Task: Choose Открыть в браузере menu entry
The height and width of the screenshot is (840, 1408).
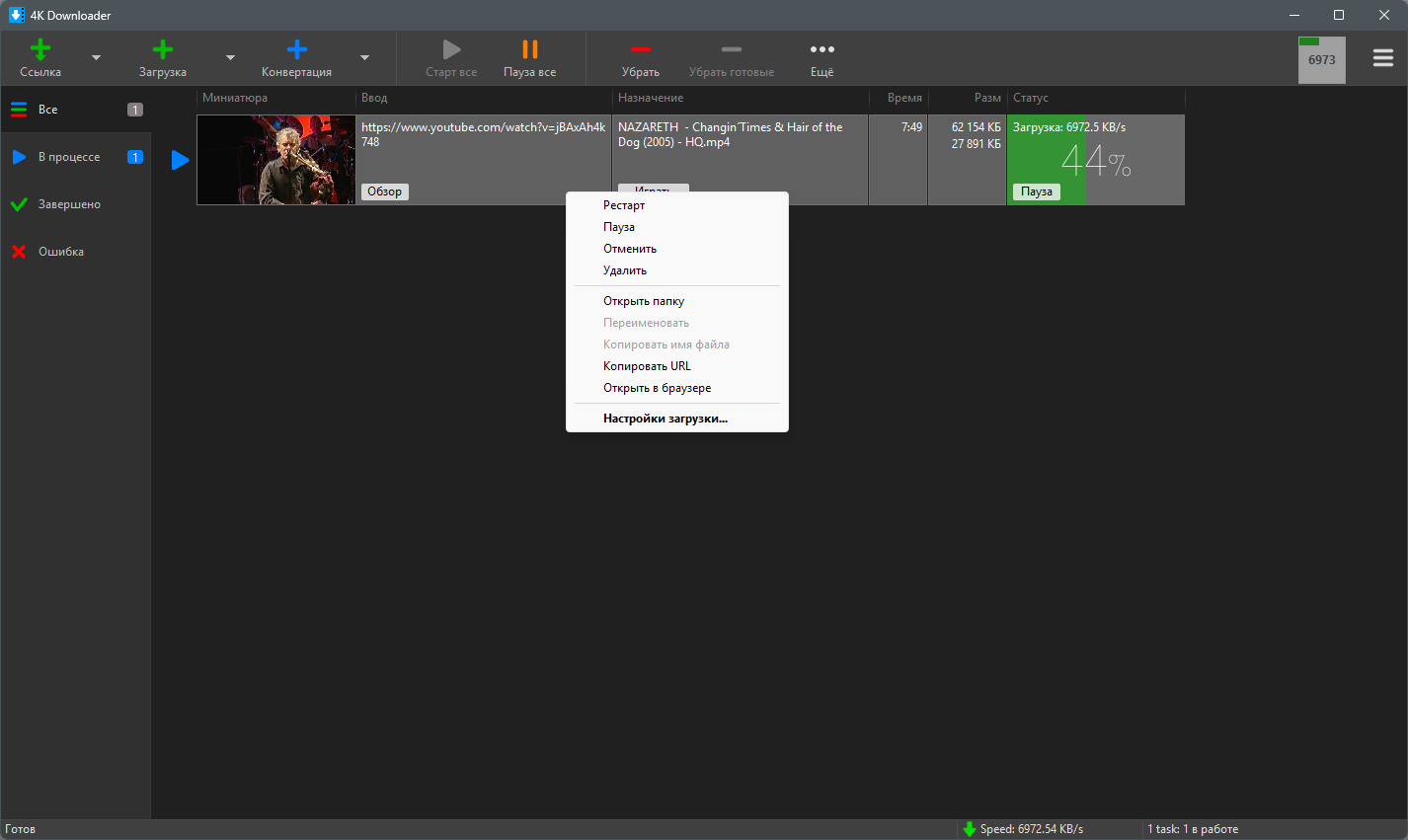Action: pos(677,388)
